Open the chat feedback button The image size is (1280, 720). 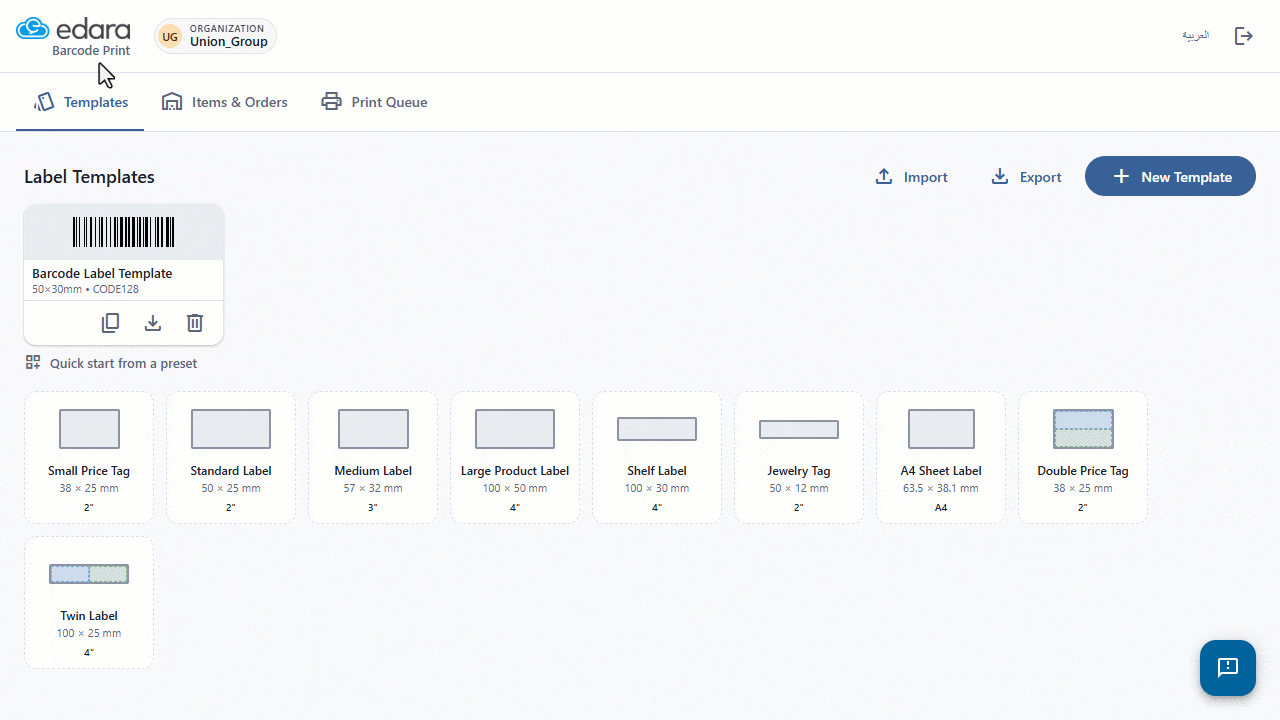tap(1228, 668)
